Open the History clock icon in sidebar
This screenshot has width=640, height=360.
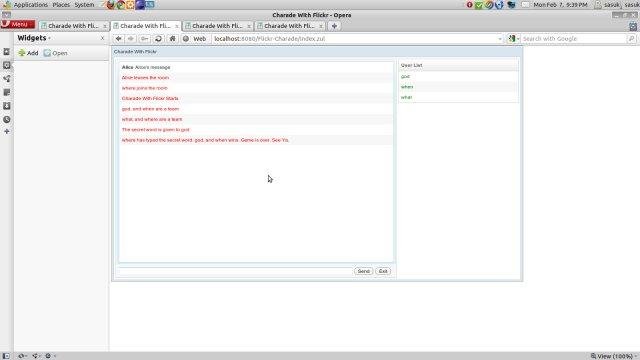click(x=7, y=120)
